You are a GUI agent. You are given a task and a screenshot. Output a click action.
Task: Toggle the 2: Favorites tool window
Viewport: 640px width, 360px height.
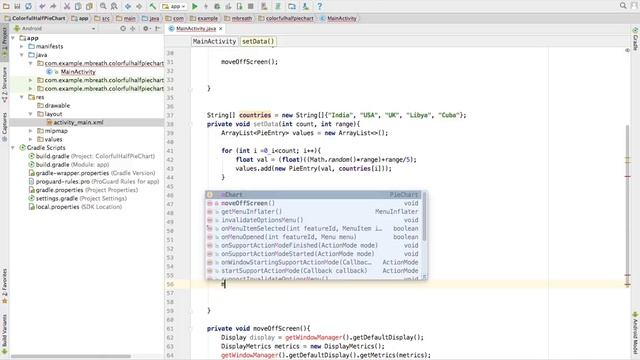click(x=4, y=286)
